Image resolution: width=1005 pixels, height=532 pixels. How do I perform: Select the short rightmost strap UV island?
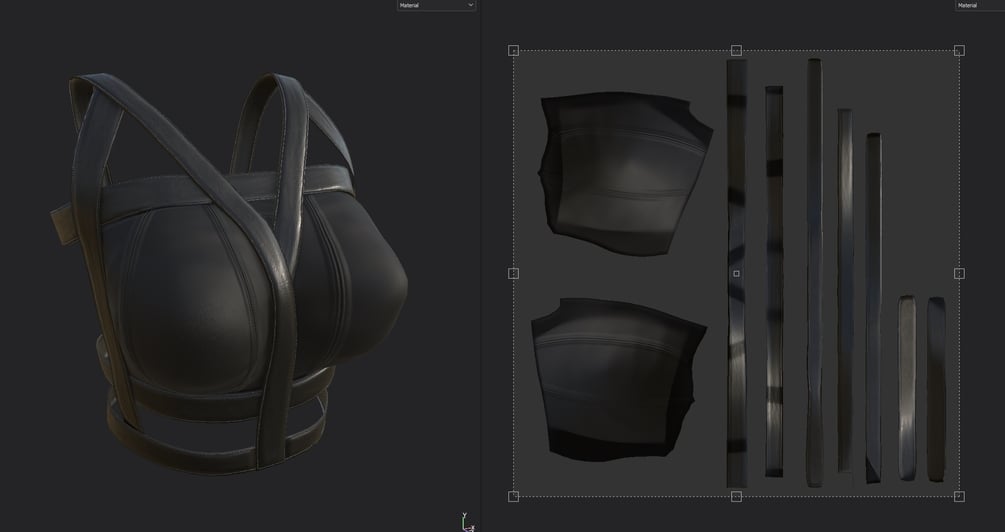coord(936,389)
